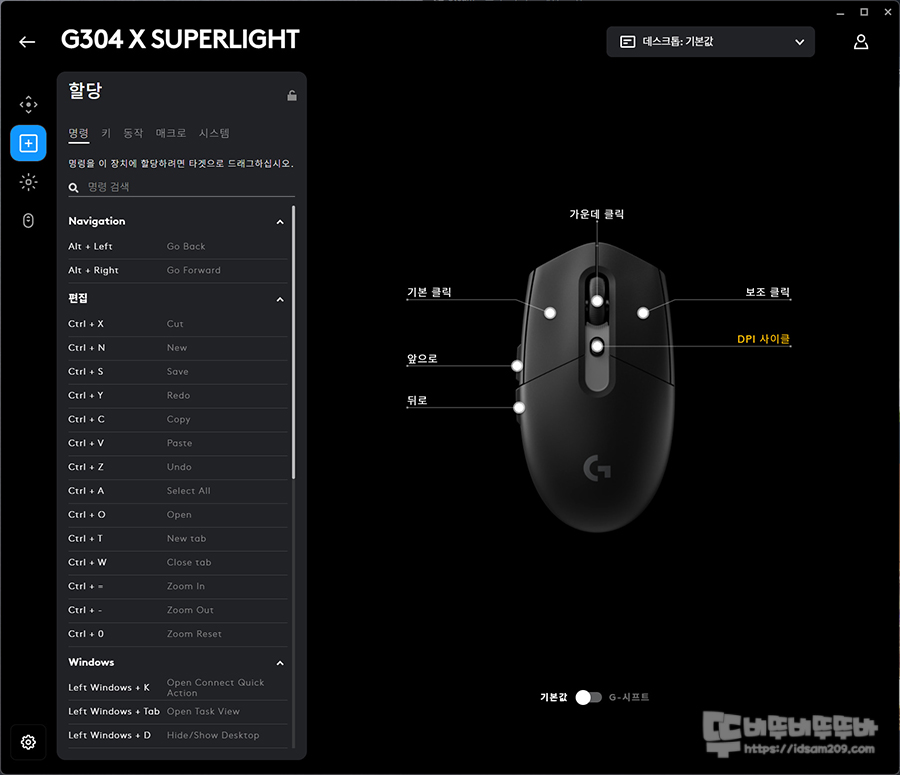The image size is (900, 775).
Task: Collapse the 편집 section
Action: click(280, 299)
